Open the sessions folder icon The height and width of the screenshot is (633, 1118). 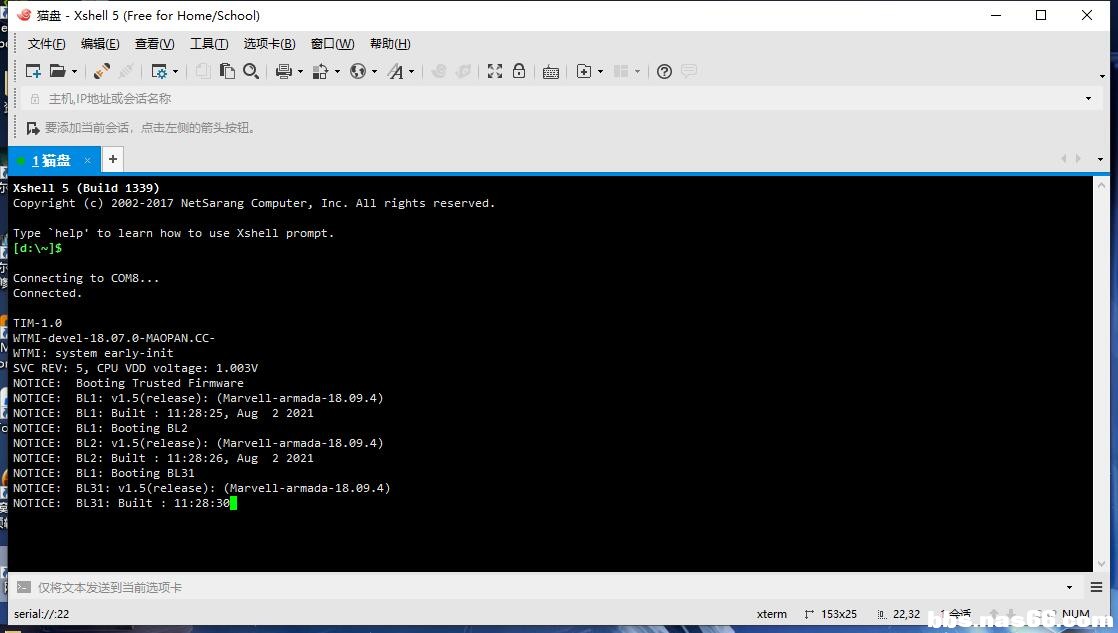click(57, 71)
